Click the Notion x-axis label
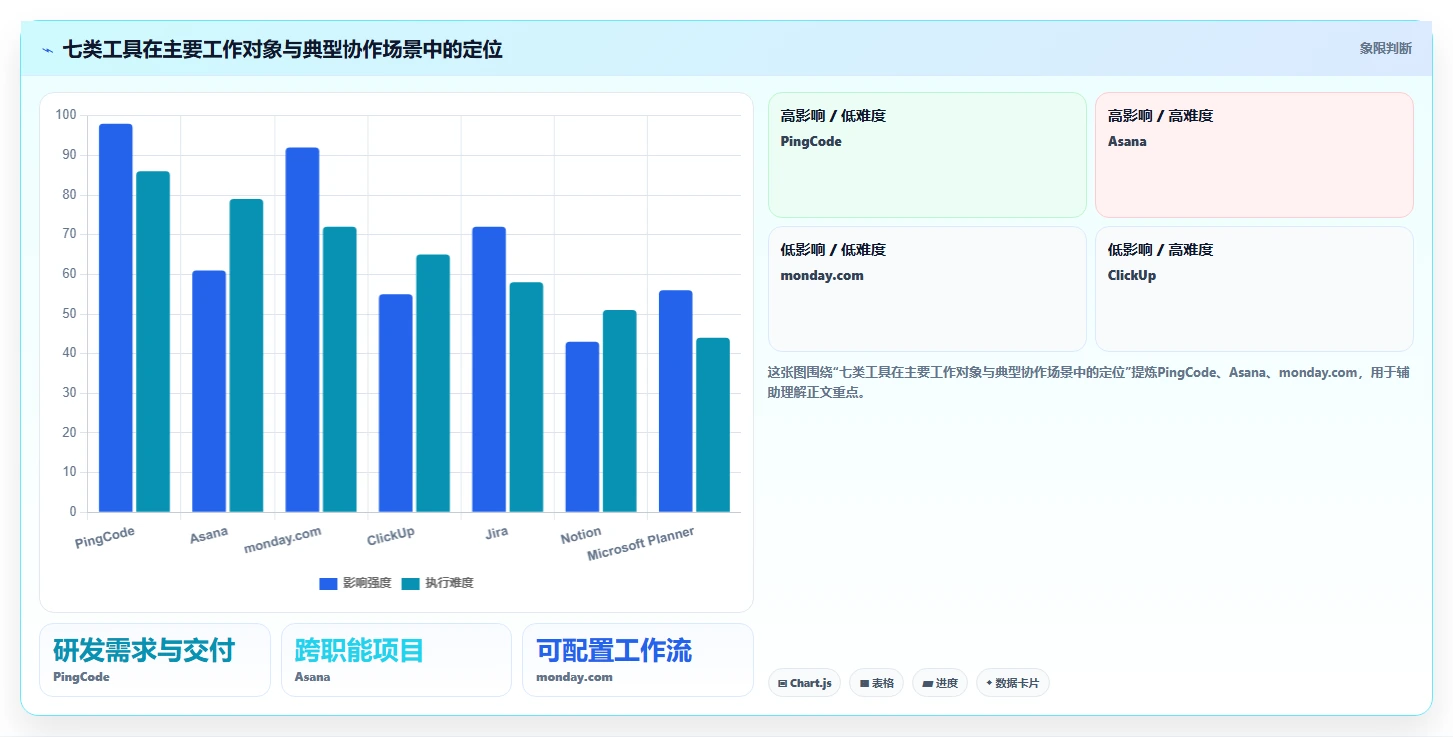The image size is (1453, 737). click(x=581, y=535)
